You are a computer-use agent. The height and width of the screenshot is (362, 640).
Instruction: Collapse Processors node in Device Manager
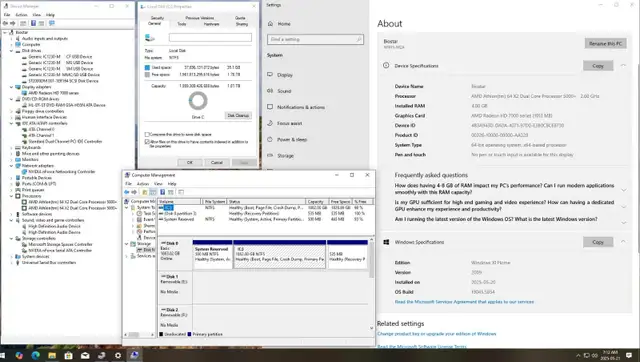tap(11, 196)
